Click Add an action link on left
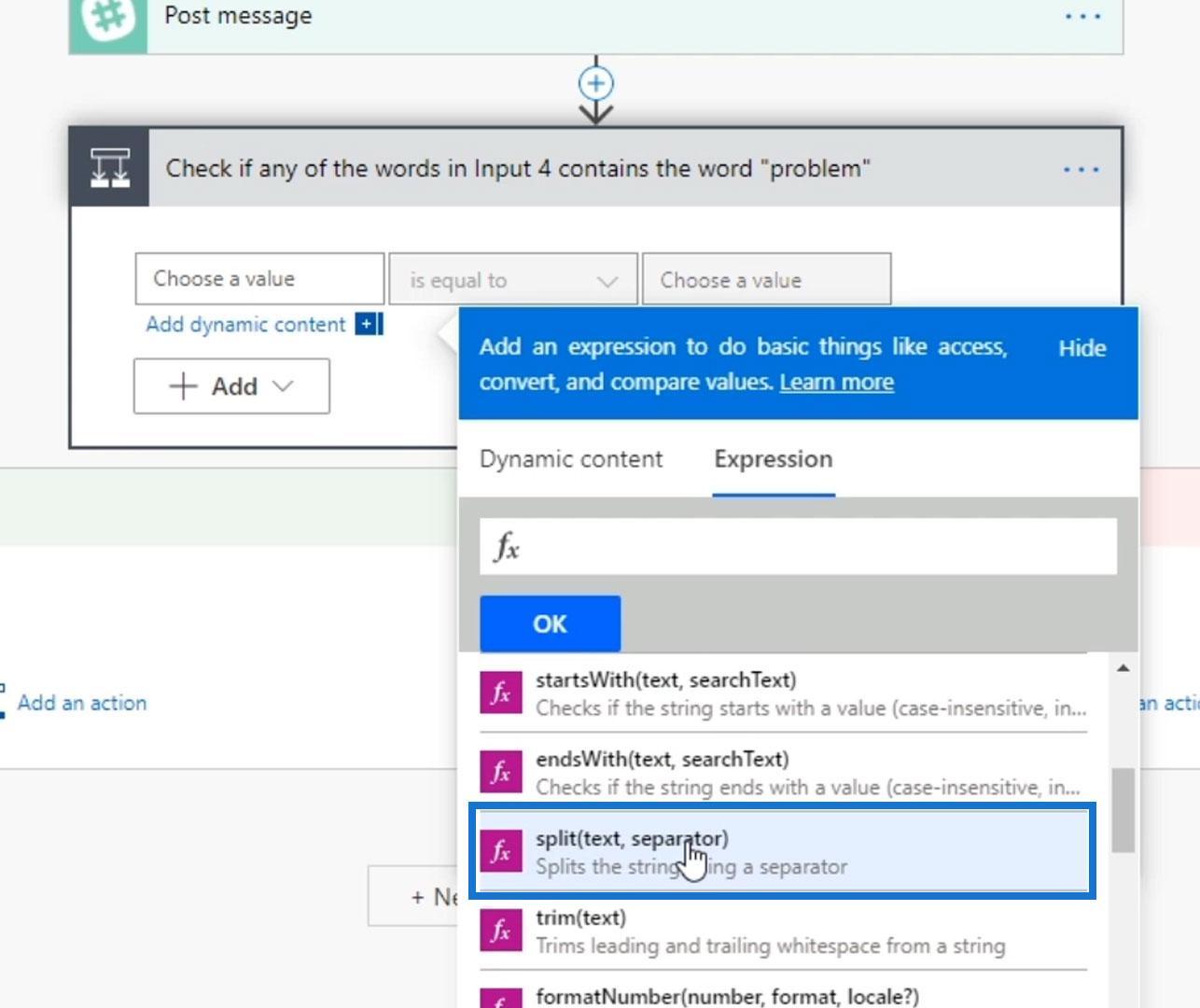The height and width of the screenshot is (1008, 1200). coord(82,703)
